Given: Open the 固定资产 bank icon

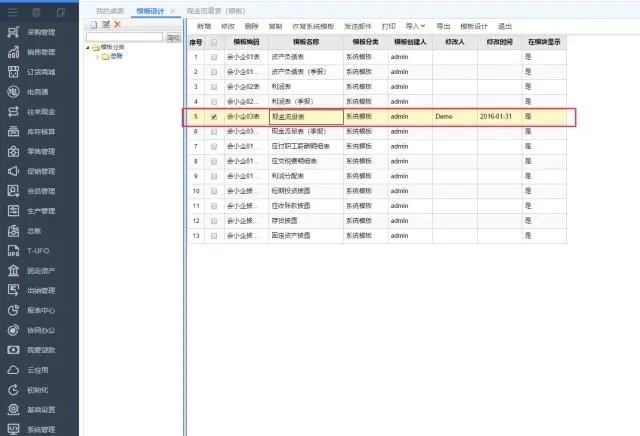Looking at the screenshot, I should pos(13,271).
